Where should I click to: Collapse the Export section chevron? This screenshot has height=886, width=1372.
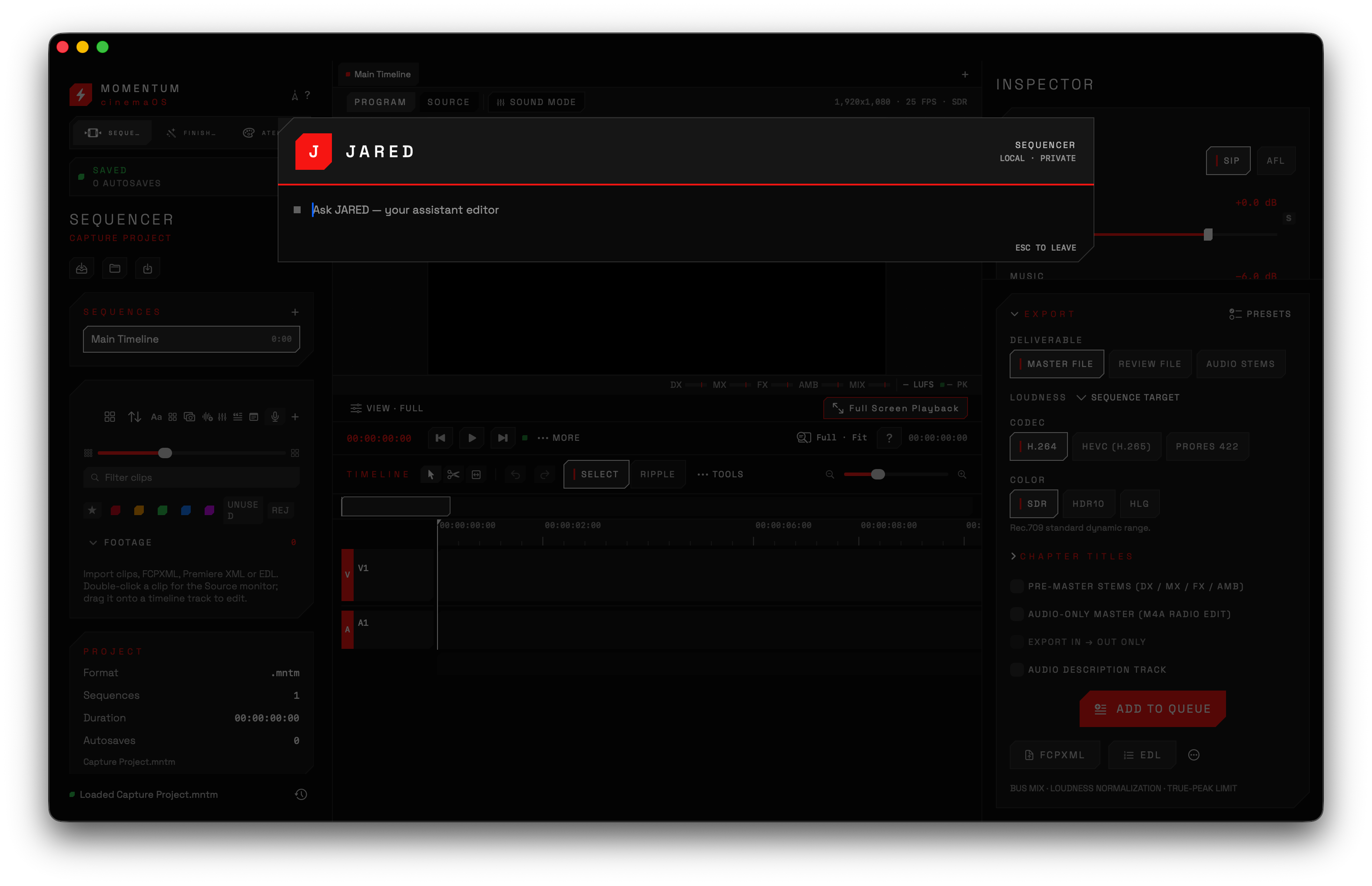coord(1014,314)
